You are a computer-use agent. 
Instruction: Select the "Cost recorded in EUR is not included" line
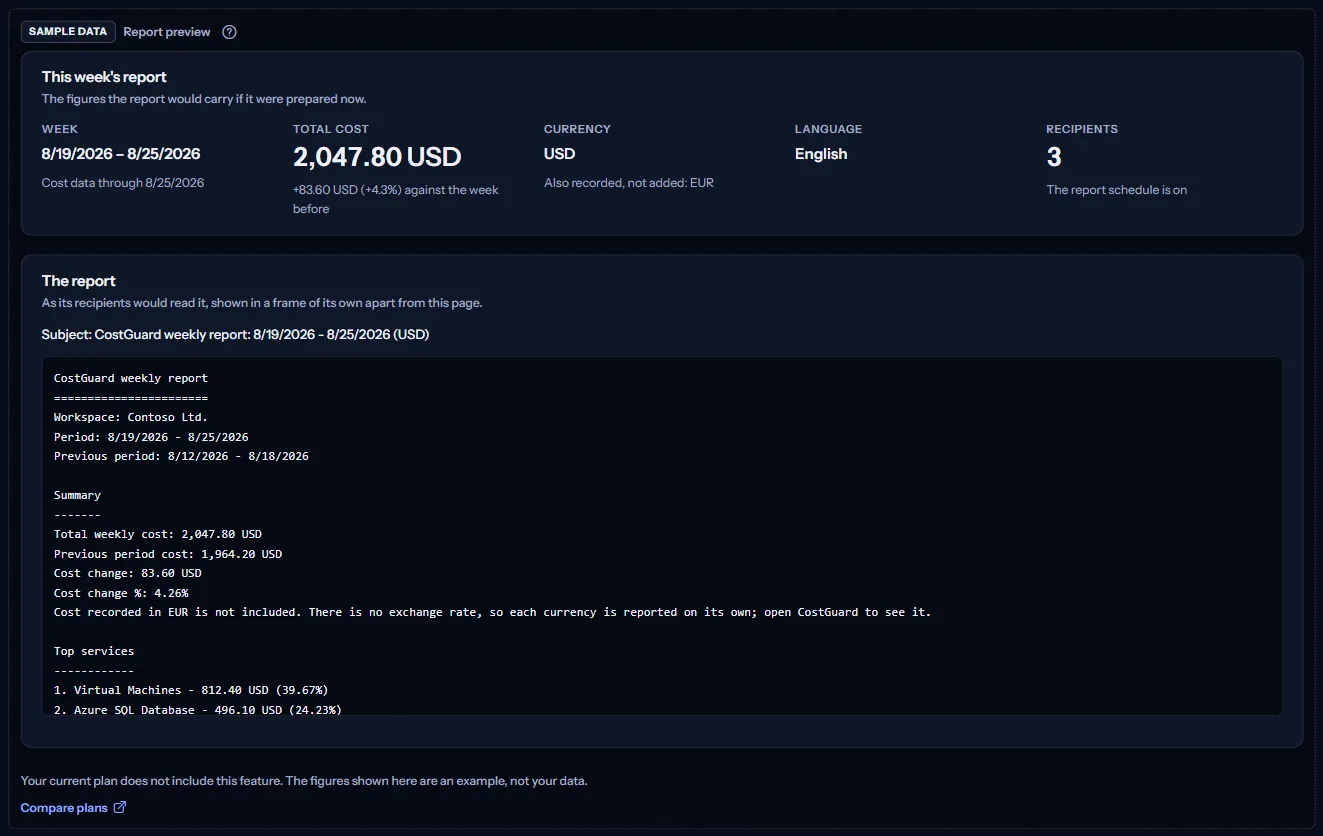point(492,612)
